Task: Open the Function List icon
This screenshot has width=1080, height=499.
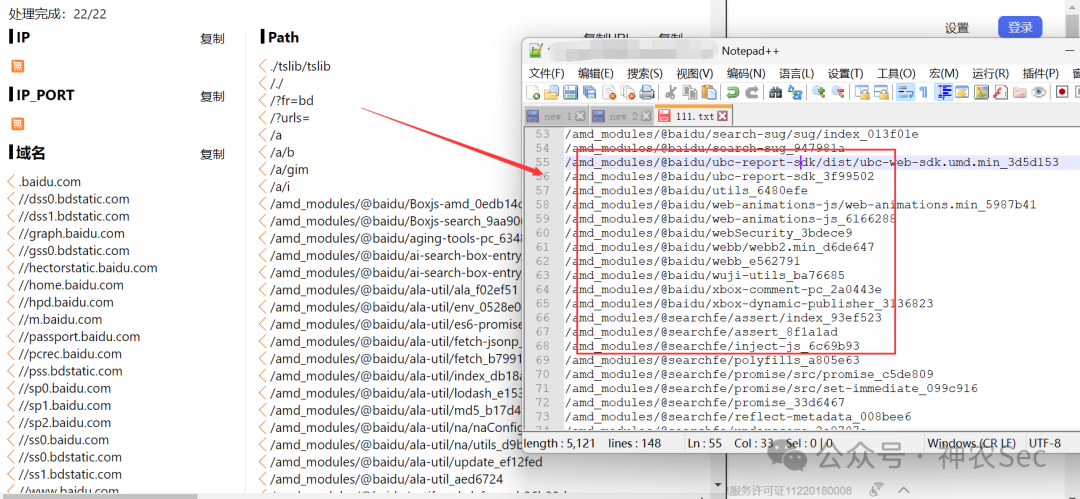Action: (x=1000, y=92)
